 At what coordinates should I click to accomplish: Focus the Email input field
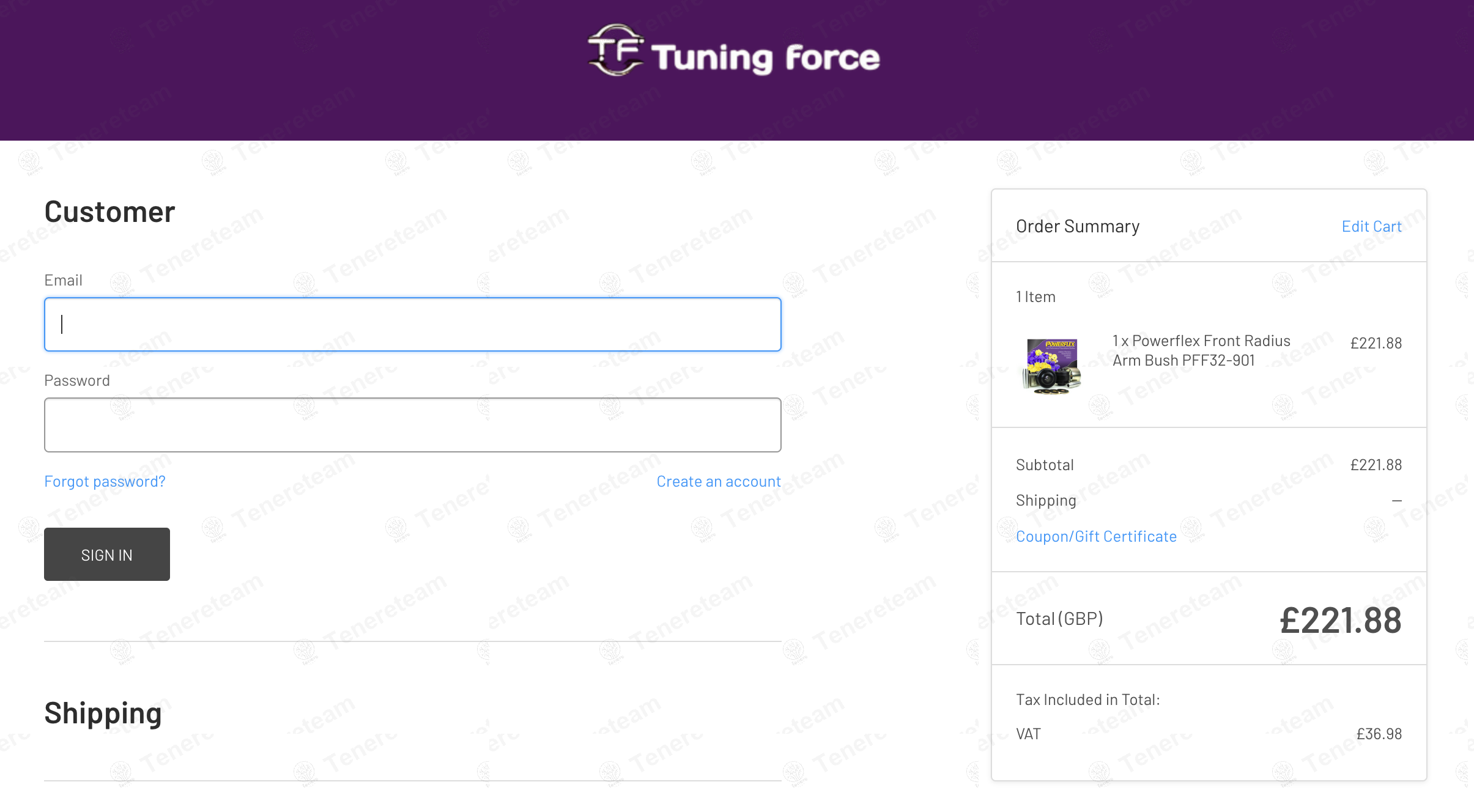[x=413, y=324]
